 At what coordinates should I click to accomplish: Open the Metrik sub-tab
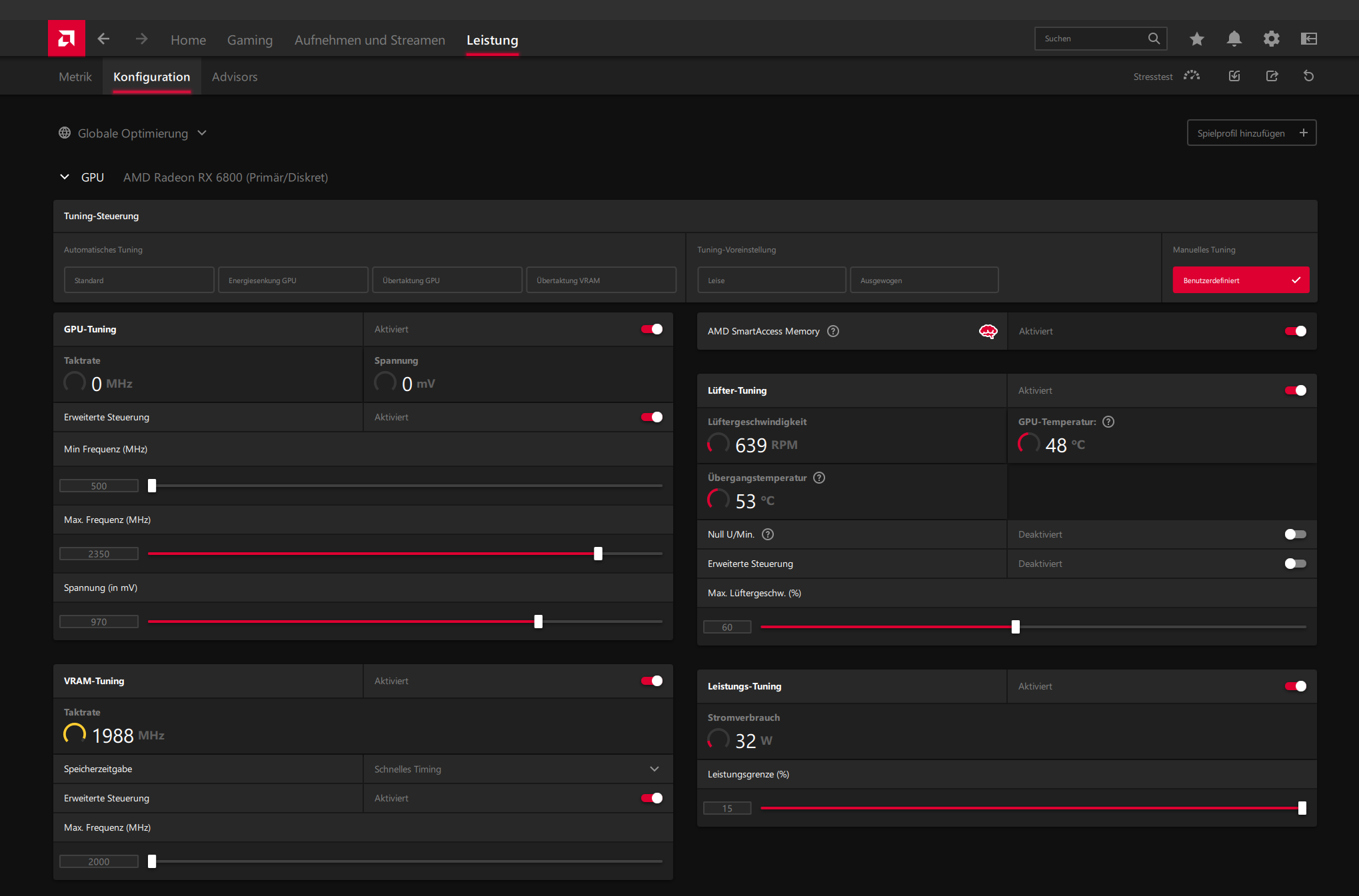75,77
